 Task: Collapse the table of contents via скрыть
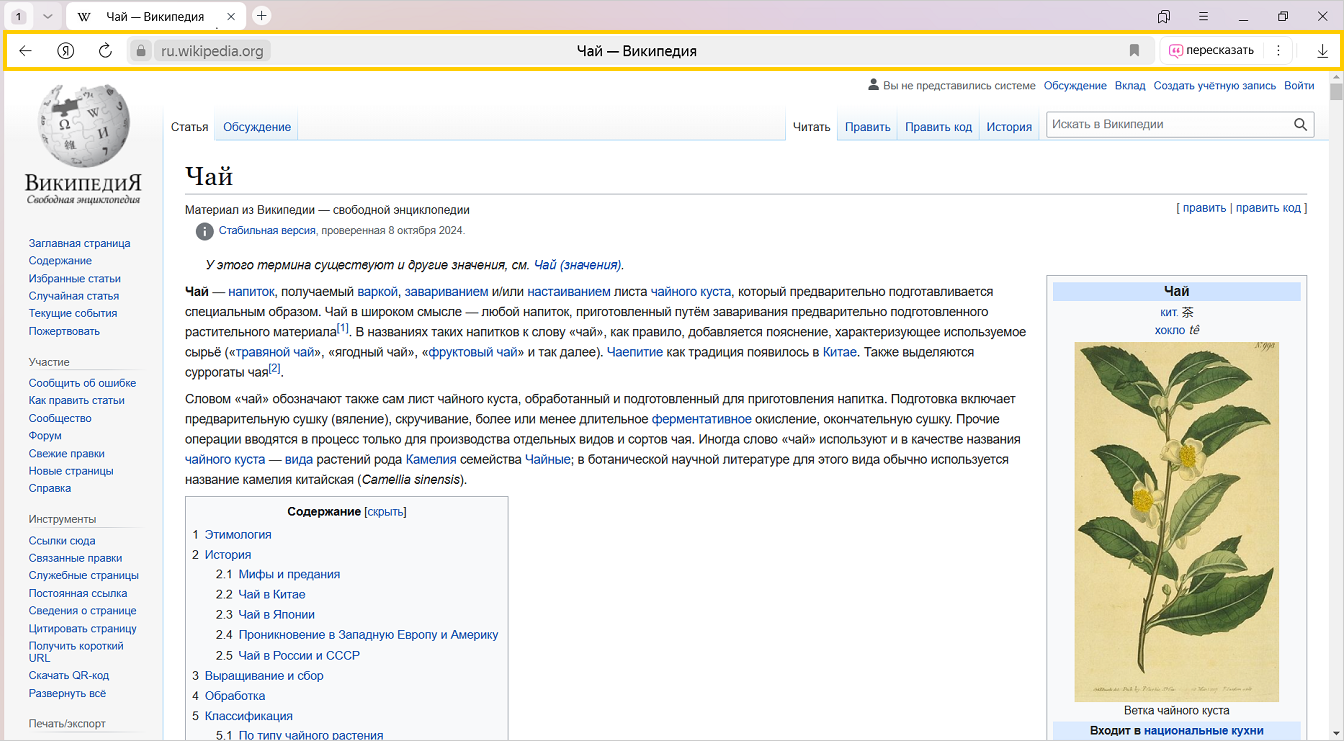click(x=385, y=512)
